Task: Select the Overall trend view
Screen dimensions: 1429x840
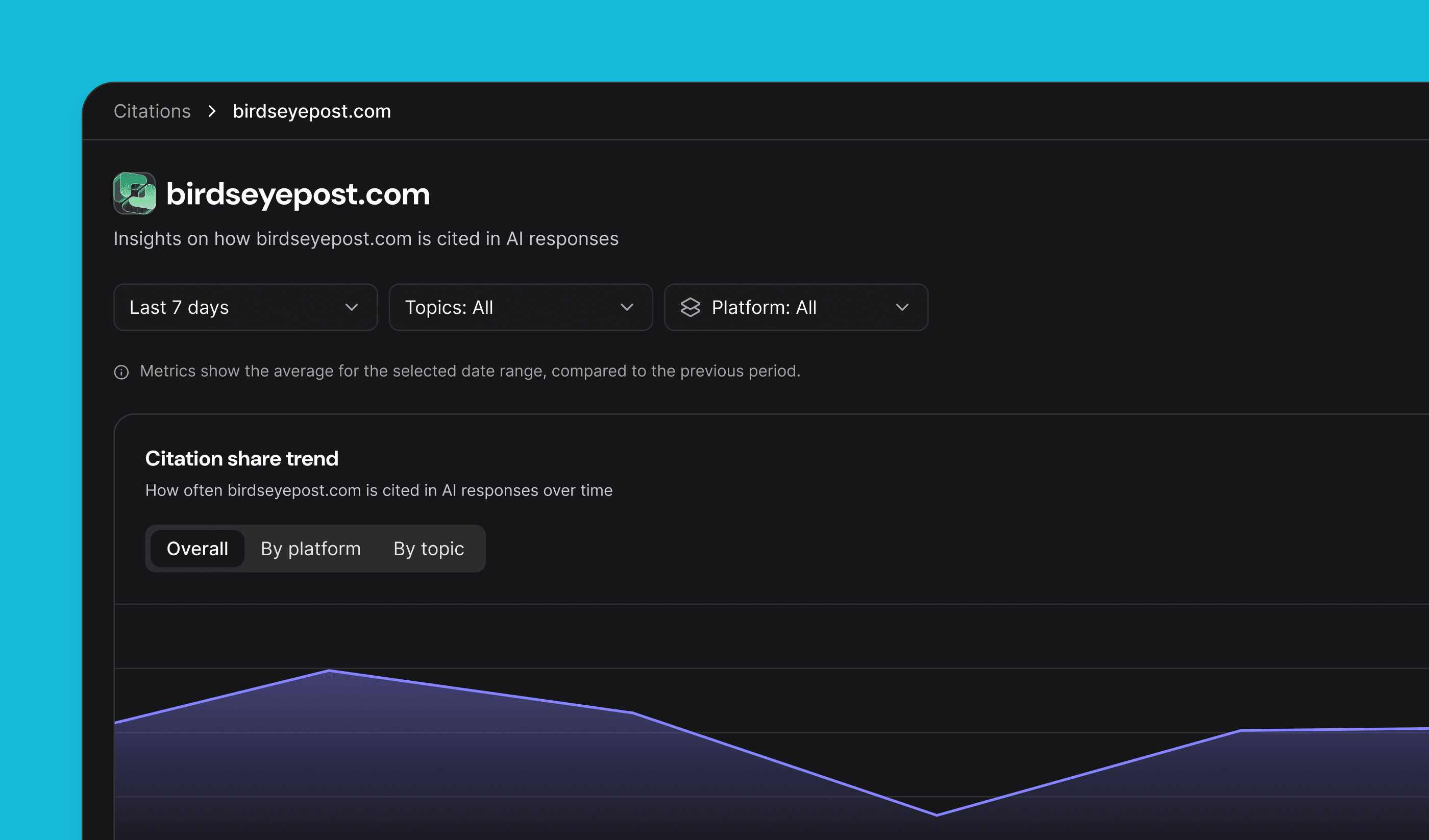Action: 198,549
